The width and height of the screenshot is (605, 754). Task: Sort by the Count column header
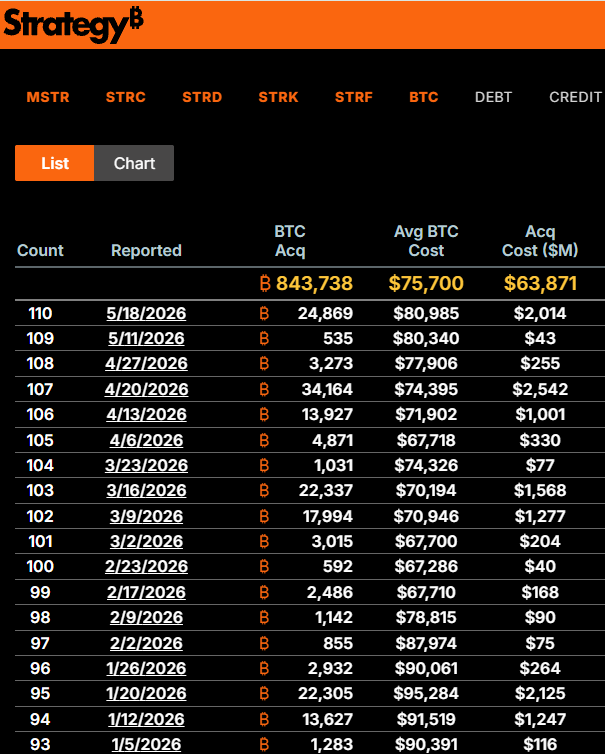pyautogui.click(x=40, y=251)
